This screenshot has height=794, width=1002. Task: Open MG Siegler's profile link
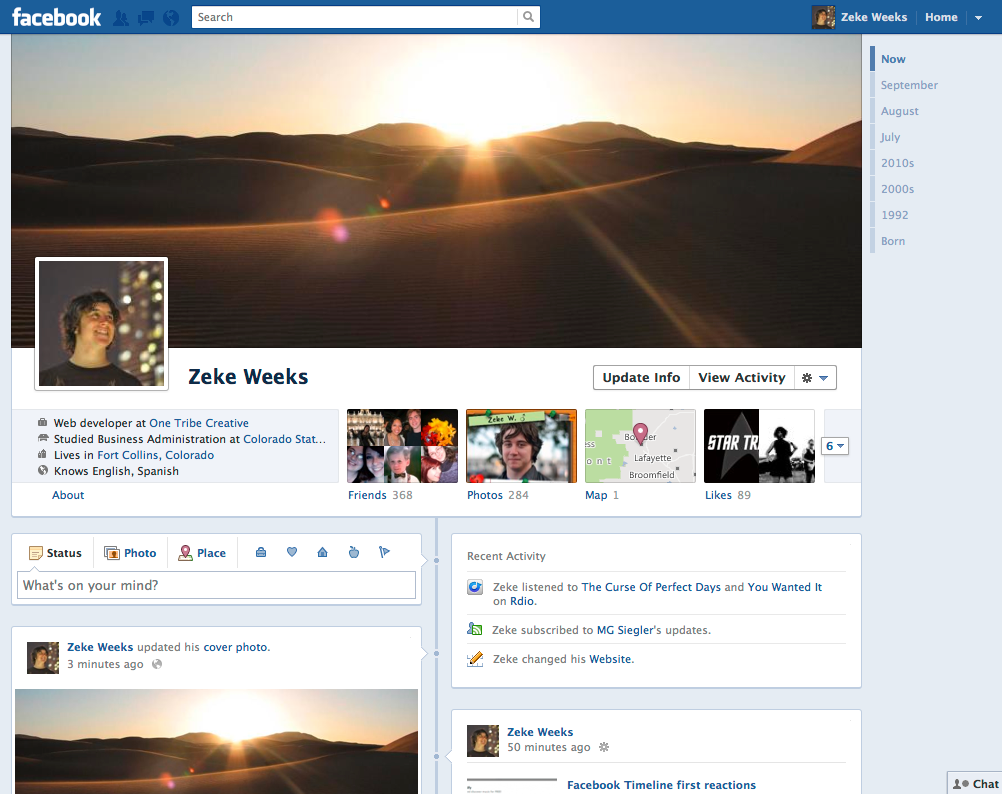coord(624,630)
